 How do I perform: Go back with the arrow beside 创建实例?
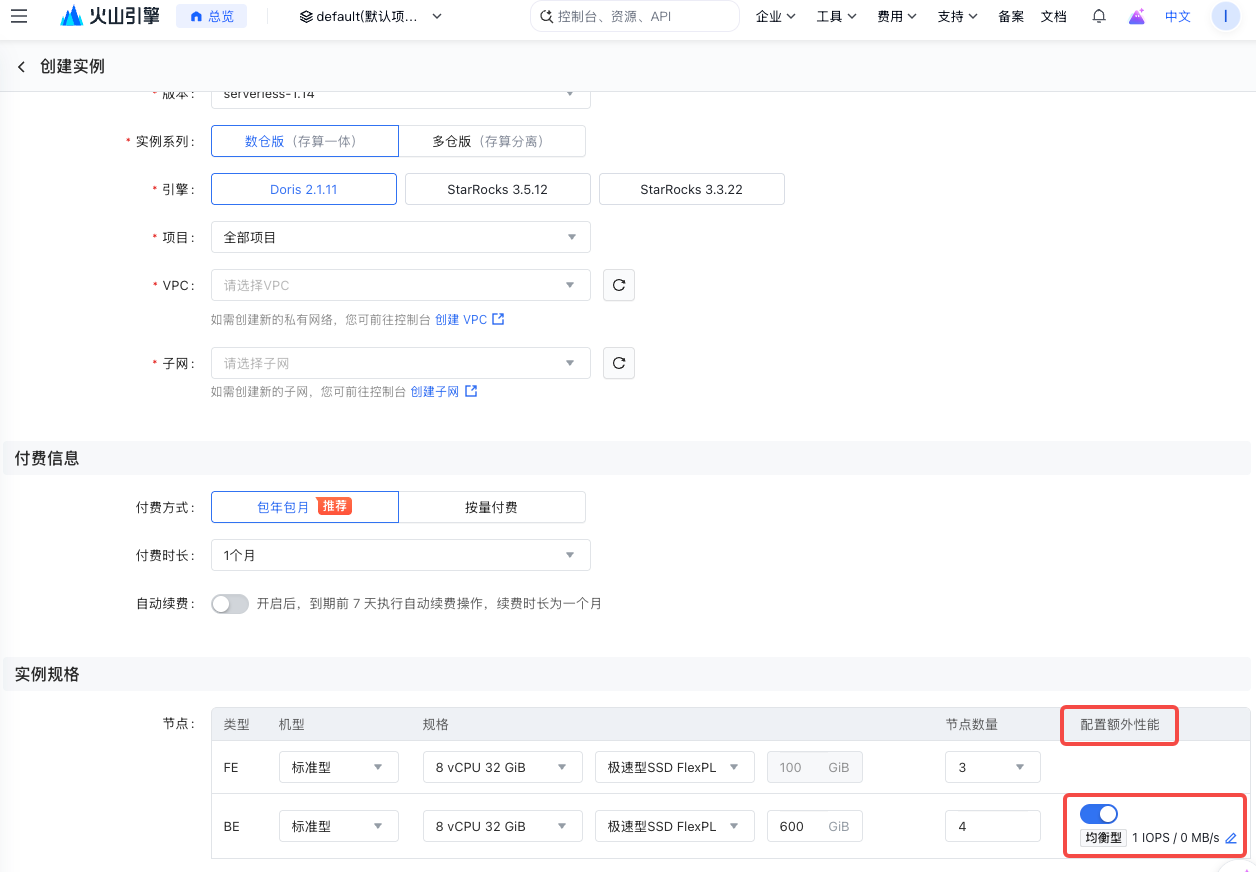pyautogui.click(x=21, y=66)
